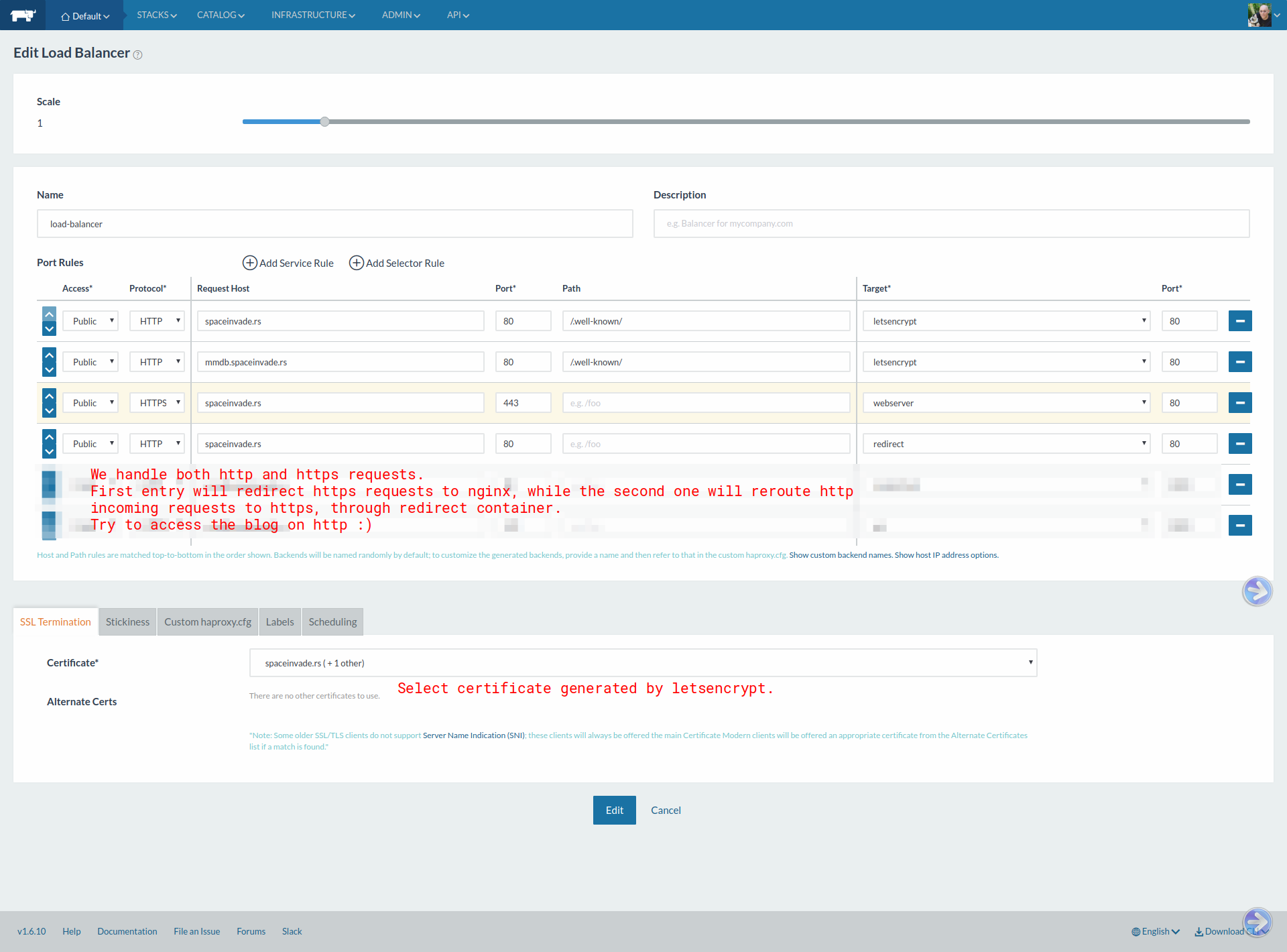Move mmdb.spaceinvade.rs rule down
Image resolution: width=1287 pixels, height=952 pixels.
[x=49, y=369]
